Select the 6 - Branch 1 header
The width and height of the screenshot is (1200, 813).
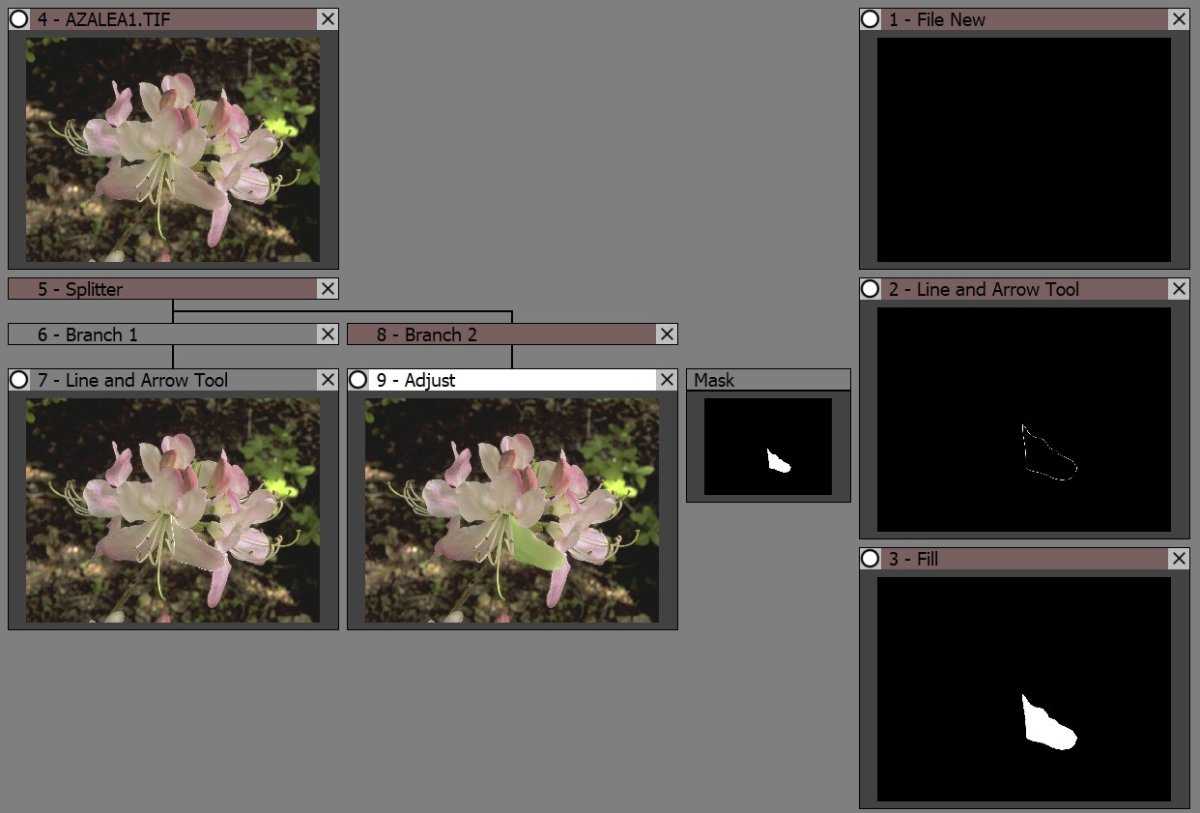160,335
